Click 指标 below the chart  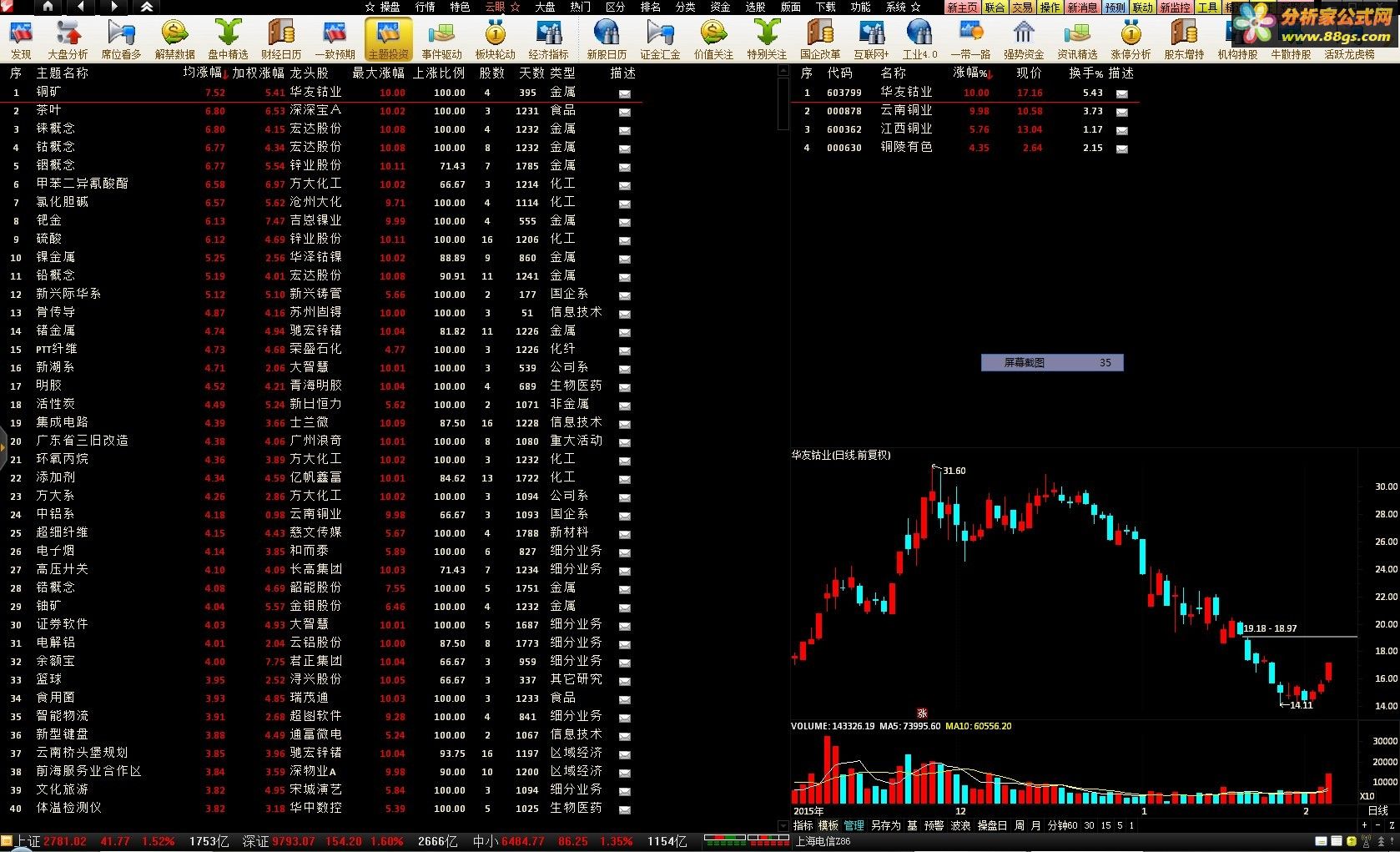click(x=803, y=825)
